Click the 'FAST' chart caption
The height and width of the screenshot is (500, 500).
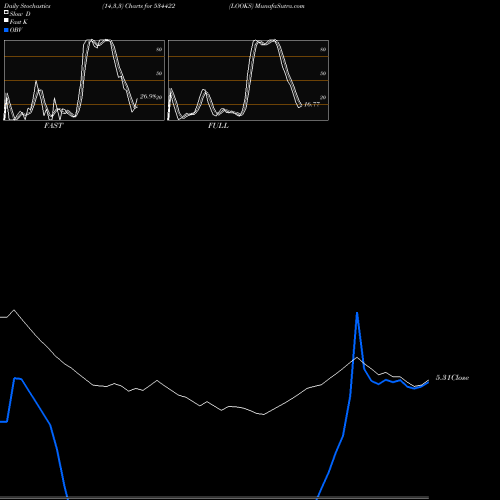tap(53, 126)
